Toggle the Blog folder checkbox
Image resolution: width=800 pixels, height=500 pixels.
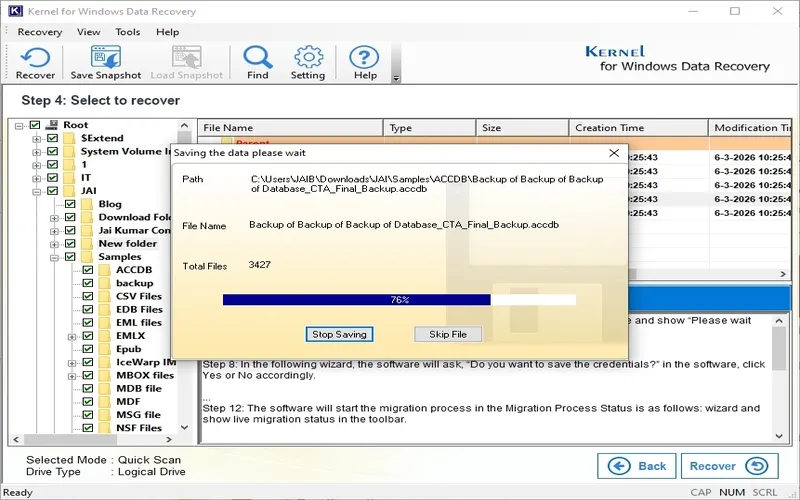pyautogui.click(x=70, y=204)
